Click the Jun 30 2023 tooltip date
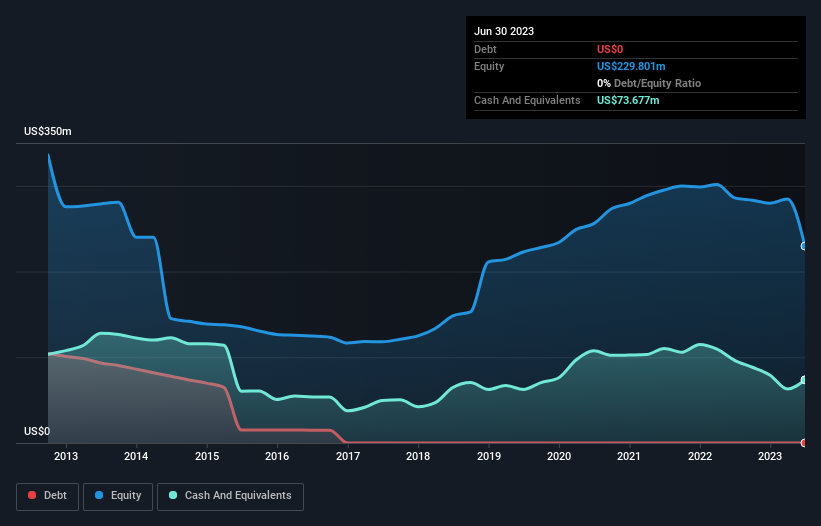 pos(504,31)
